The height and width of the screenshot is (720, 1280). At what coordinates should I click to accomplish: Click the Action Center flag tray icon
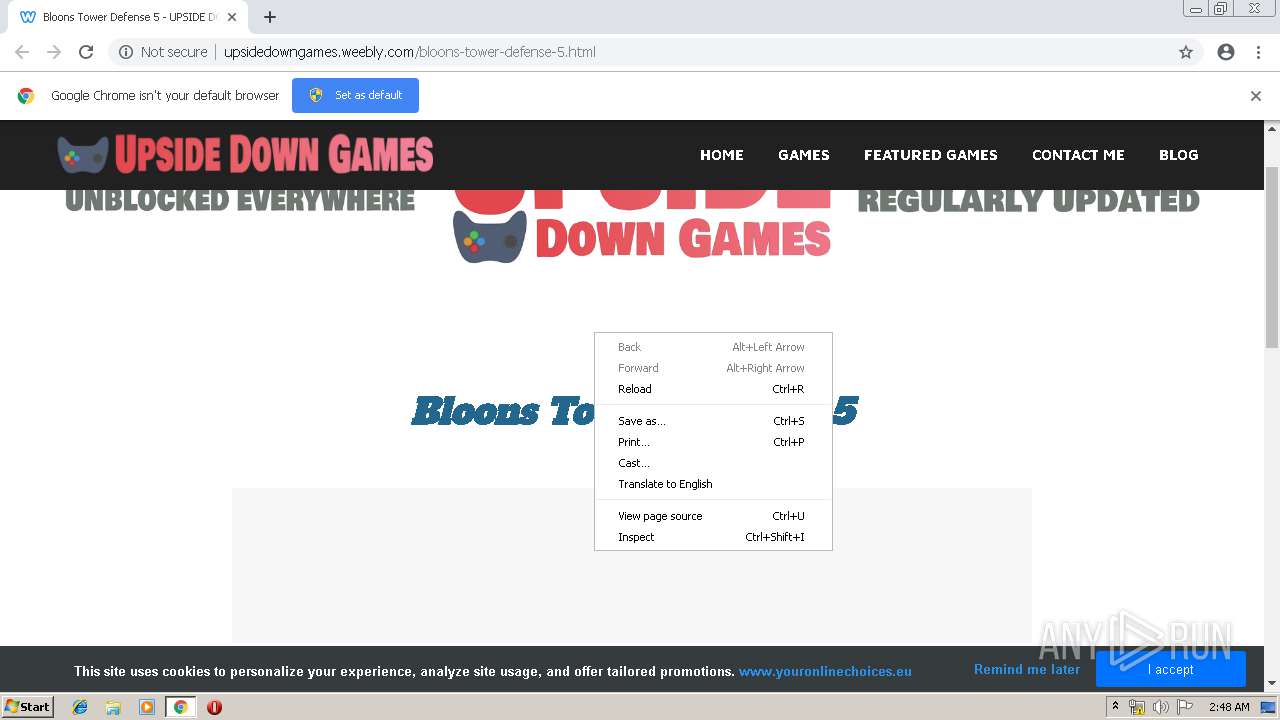pos(1185,707)
